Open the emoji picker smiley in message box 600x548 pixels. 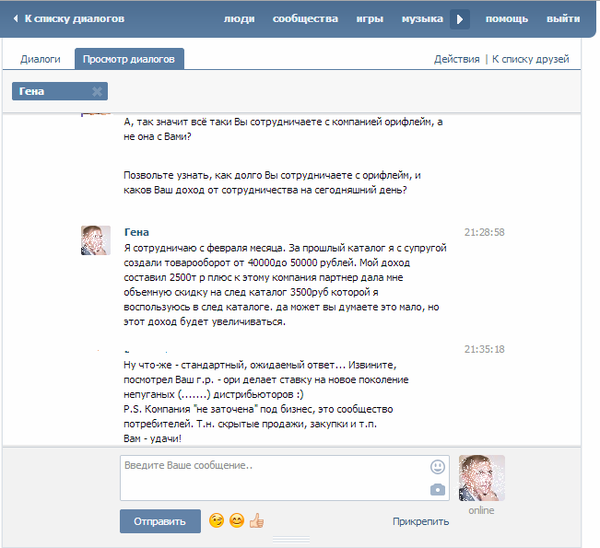pyautogui.click(x=437, y=467)
